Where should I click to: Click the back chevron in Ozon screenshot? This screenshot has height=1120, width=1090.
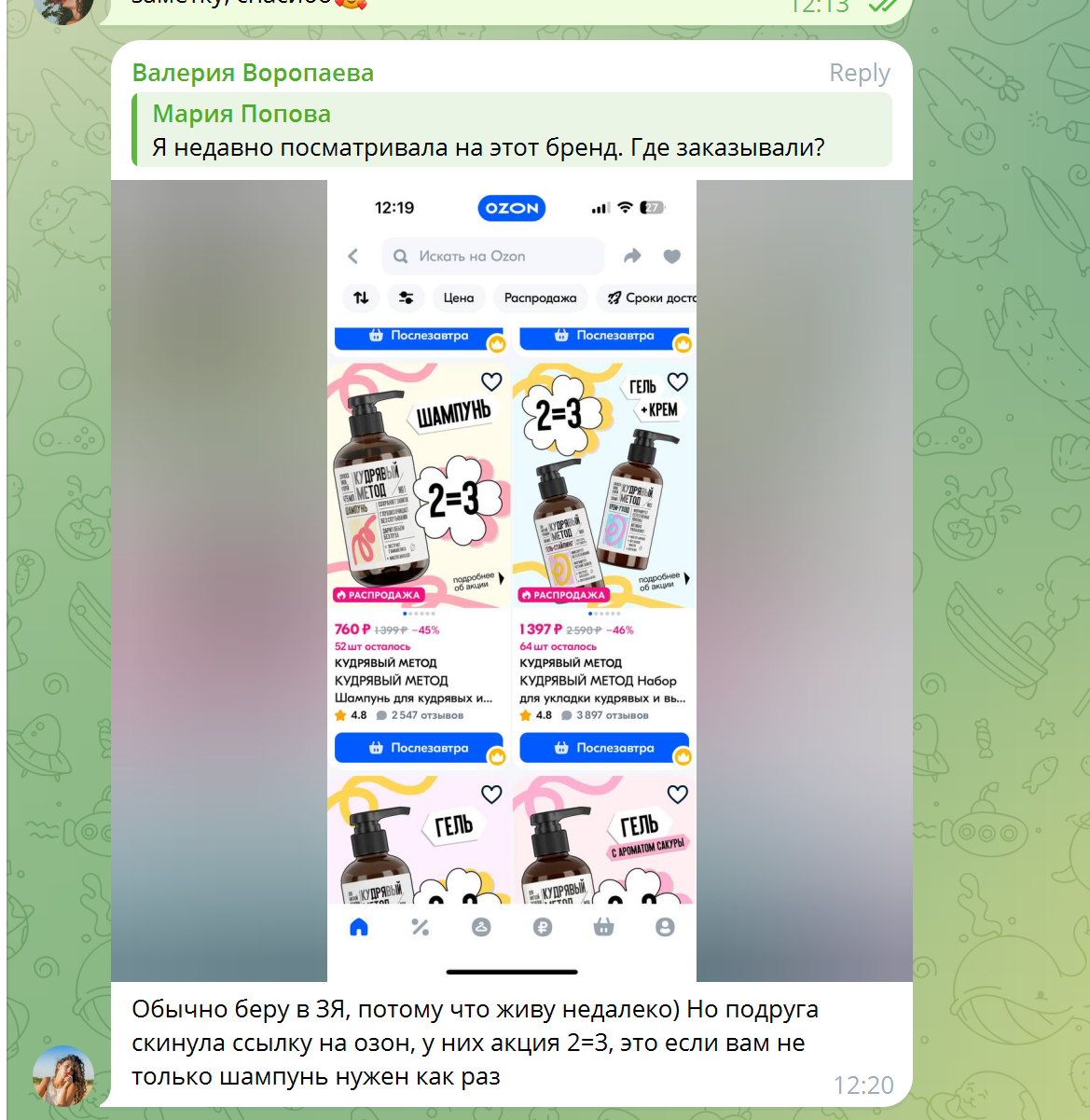pyautogui.click(x=353, y=256)
